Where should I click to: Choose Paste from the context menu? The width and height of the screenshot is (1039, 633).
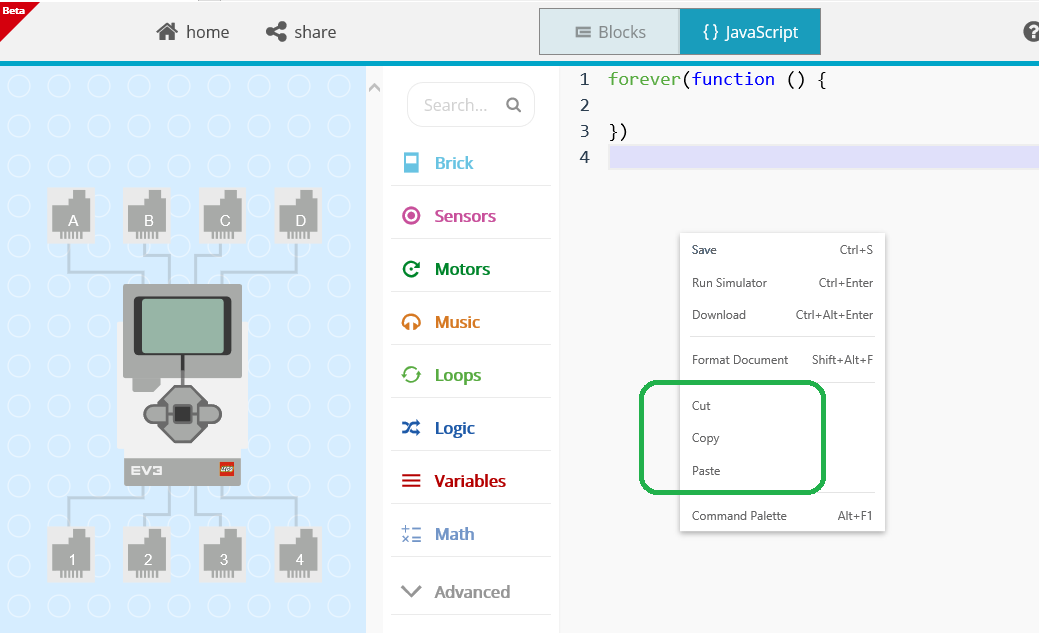705,470
